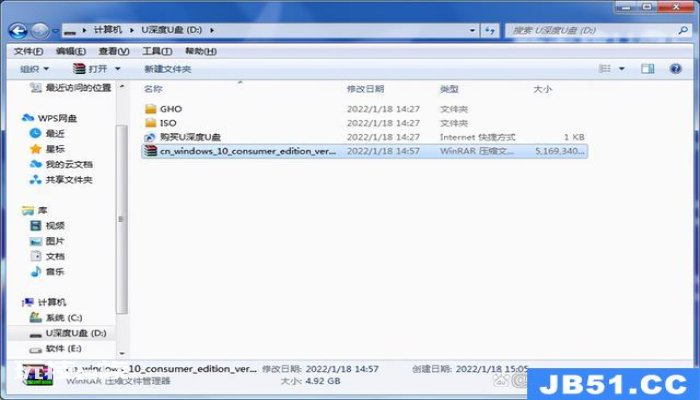Viewport: 700px width, 400px height.
Task: Click 大小: 4.92 GB in details pane
Action: pyautogui.click(x=310, y=381)
